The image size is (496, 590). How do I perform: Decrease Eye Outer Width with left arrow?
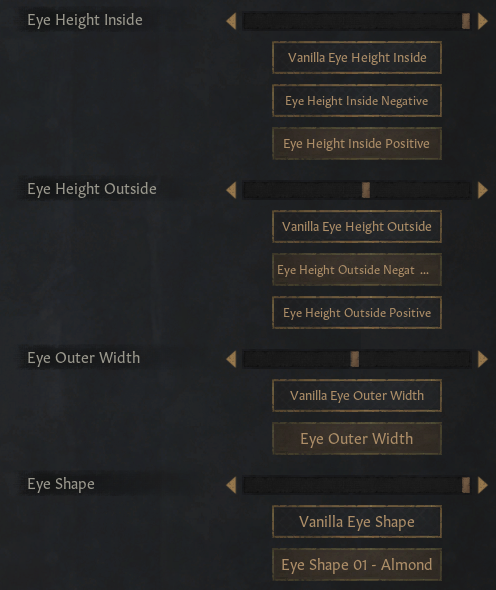231,359
